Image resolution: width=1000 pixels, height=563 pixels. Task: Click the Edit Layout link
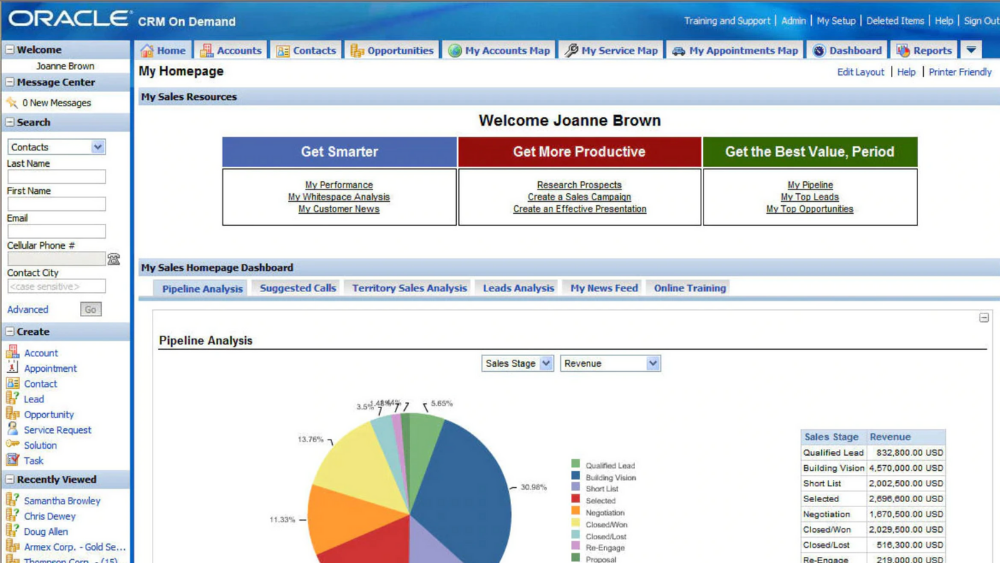(860, 72)
